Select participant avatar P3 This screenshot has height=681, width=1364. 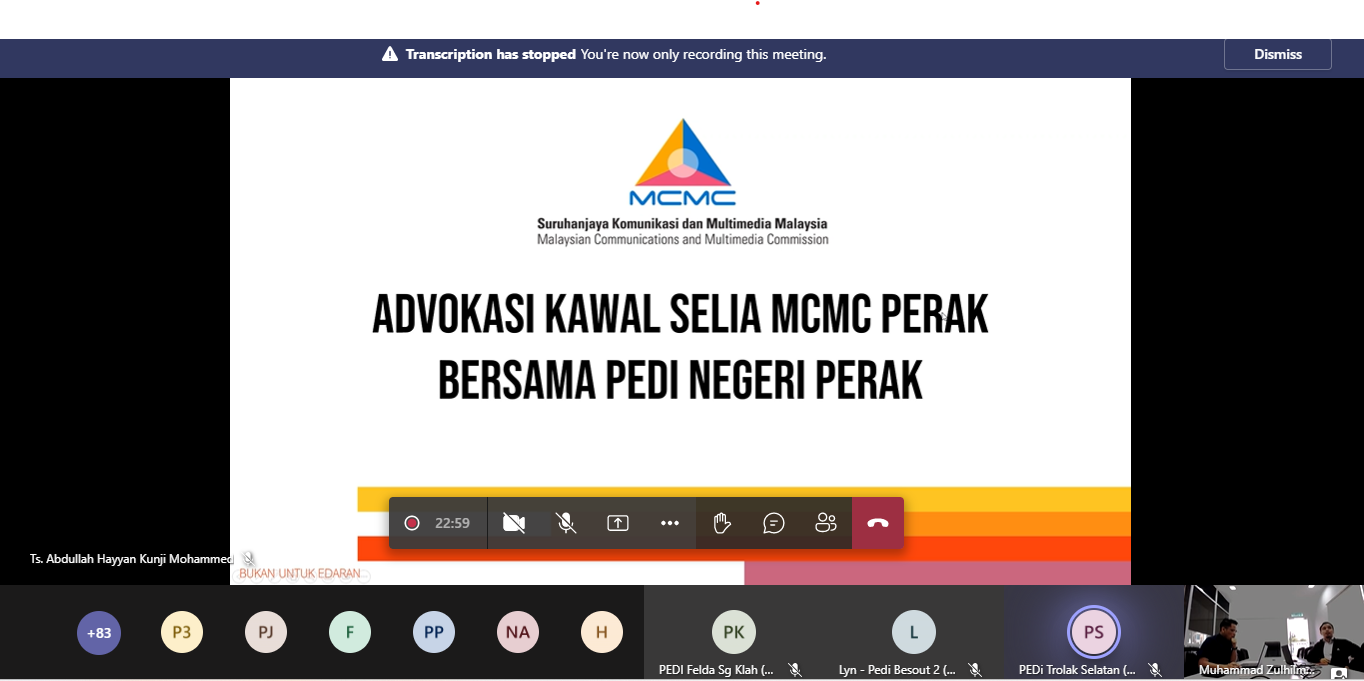pyautogui.click(x=182, y=632)
